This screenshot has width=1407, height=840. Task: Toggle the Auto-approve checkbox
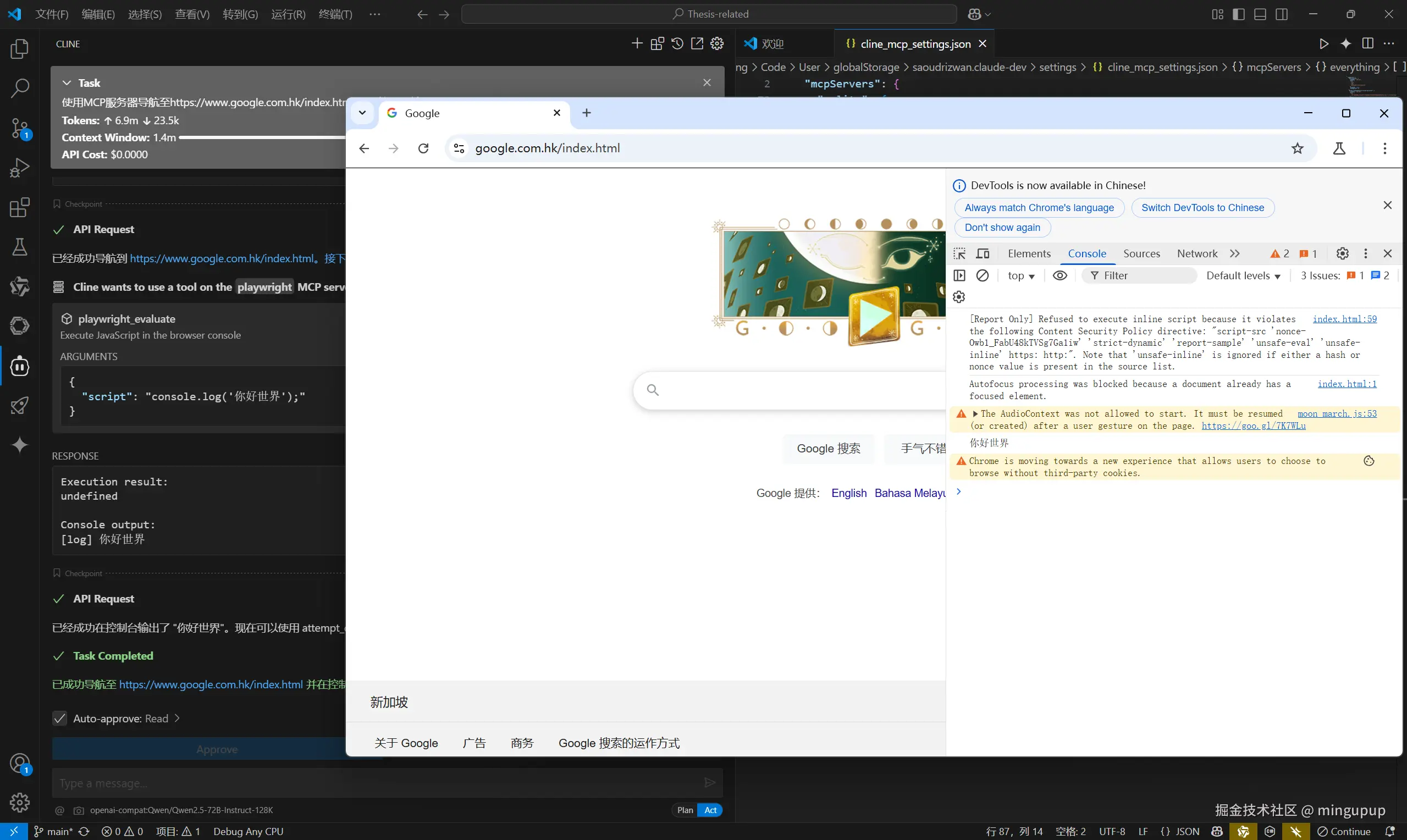point(59,719)
